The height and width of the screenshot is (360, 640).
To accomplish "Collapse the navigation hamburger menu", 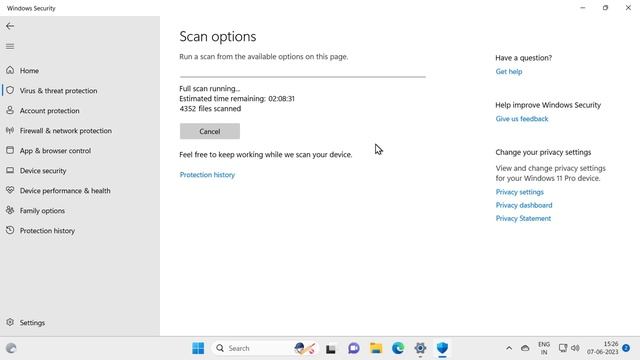I will pos(10,46).
